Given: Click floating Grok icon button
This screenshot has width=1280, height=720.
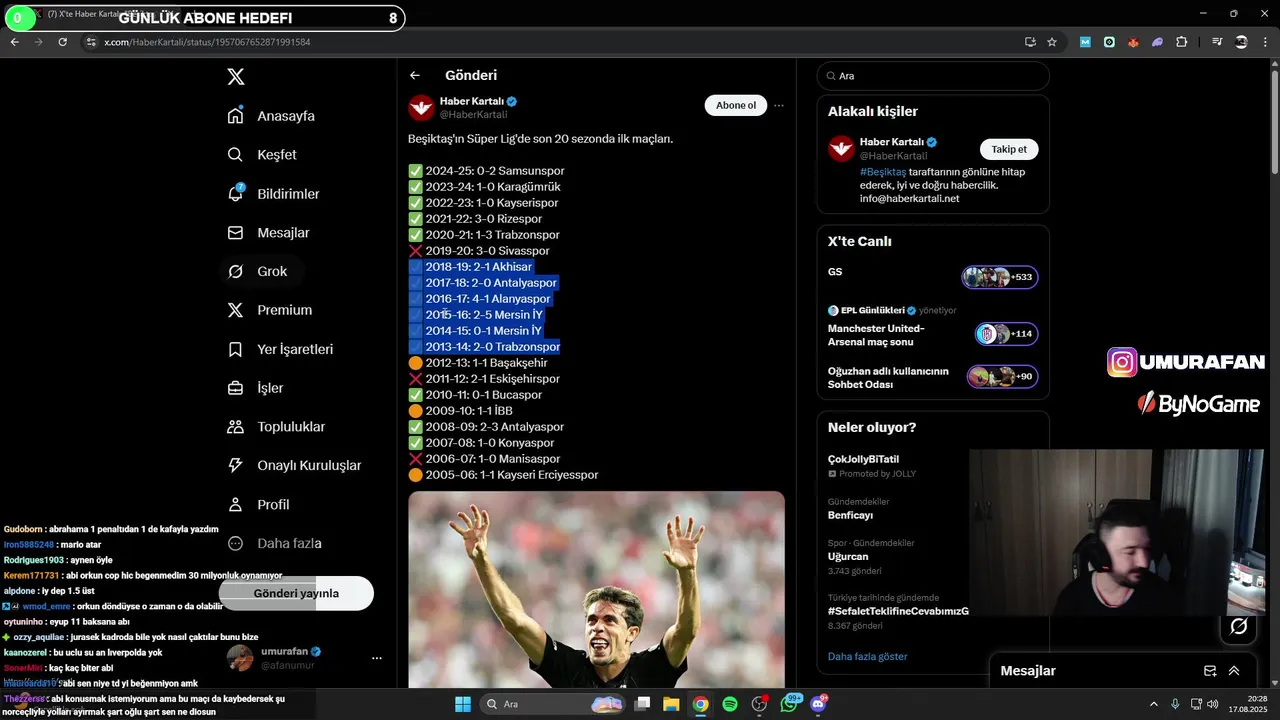Looking at the screenshot, I should [1239, 626].
